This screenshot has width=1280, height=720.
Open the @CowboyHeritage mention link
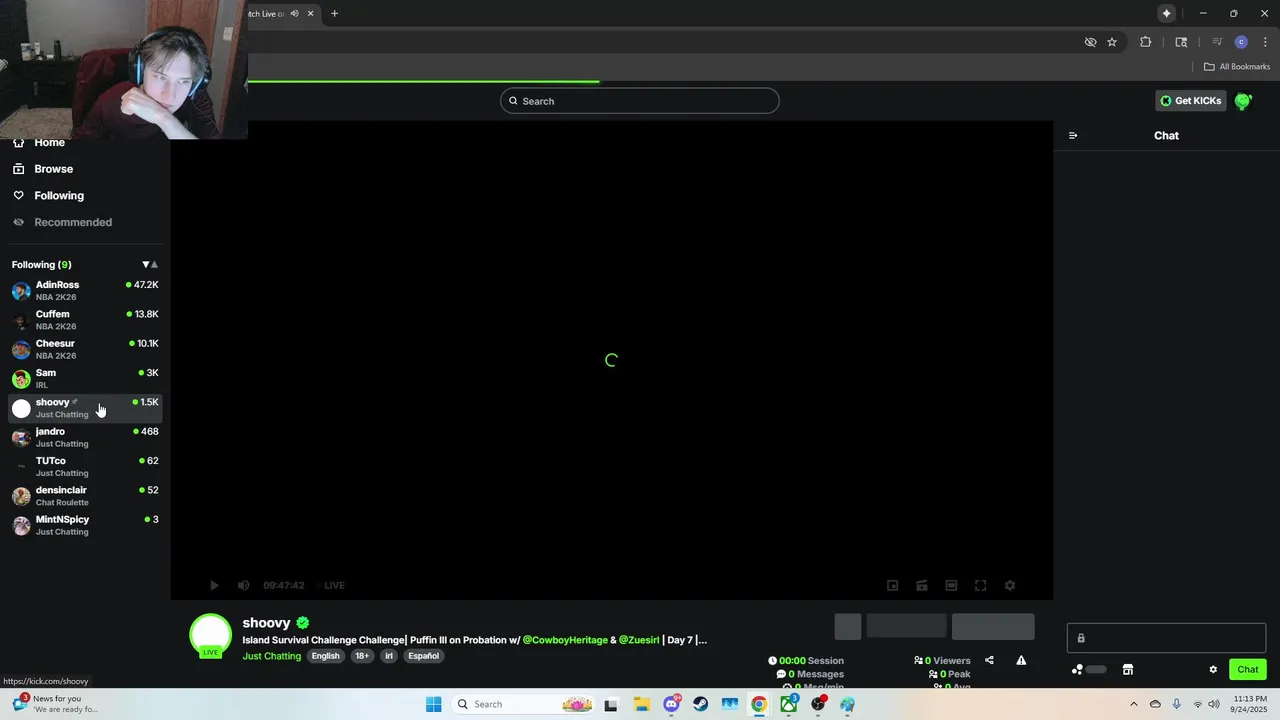565,640
